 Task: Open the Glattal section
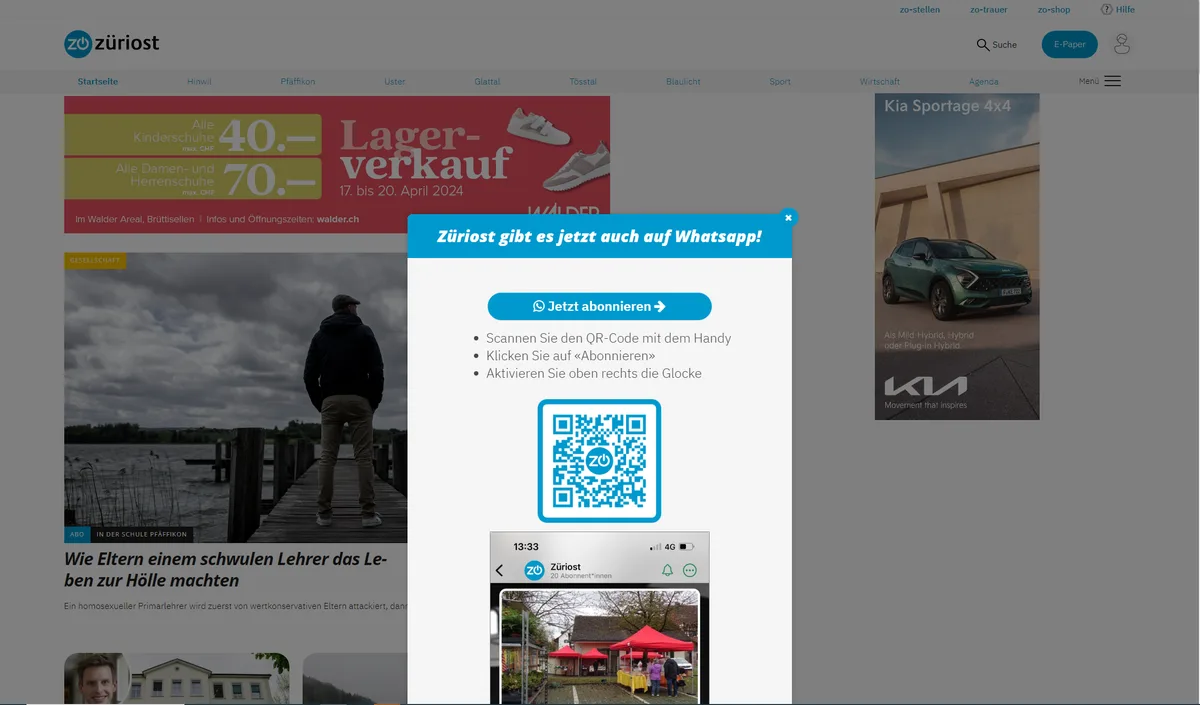point(487,81)
